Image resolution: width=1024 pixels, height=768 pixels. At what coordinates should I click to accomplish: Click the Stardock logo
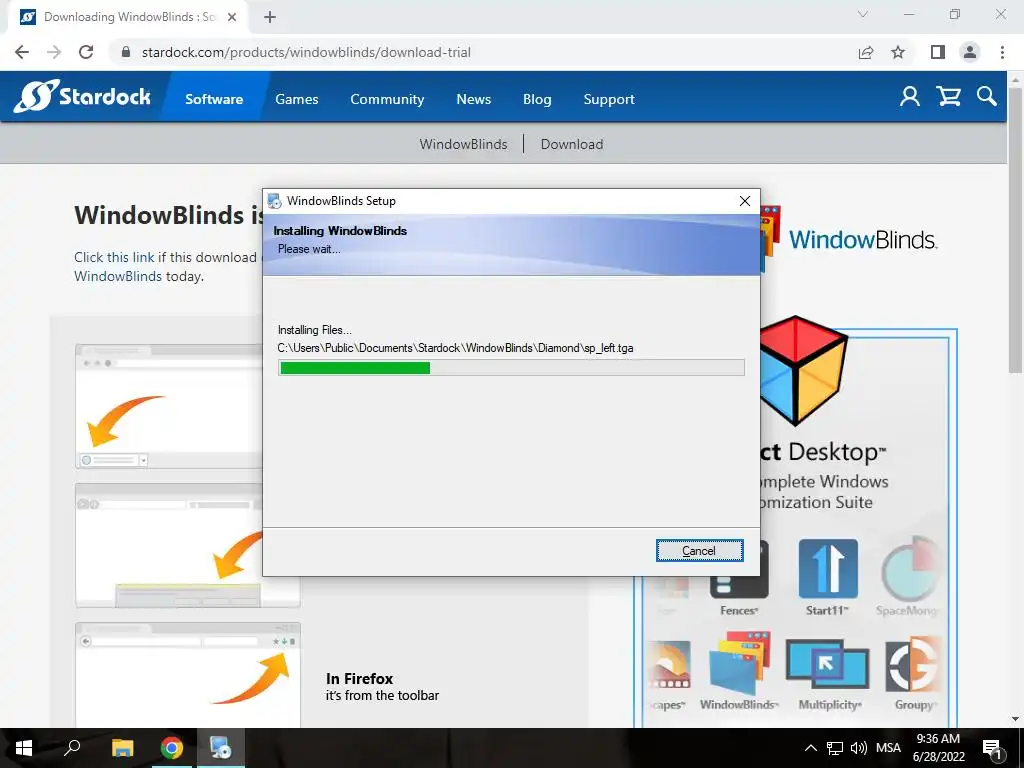82,97
